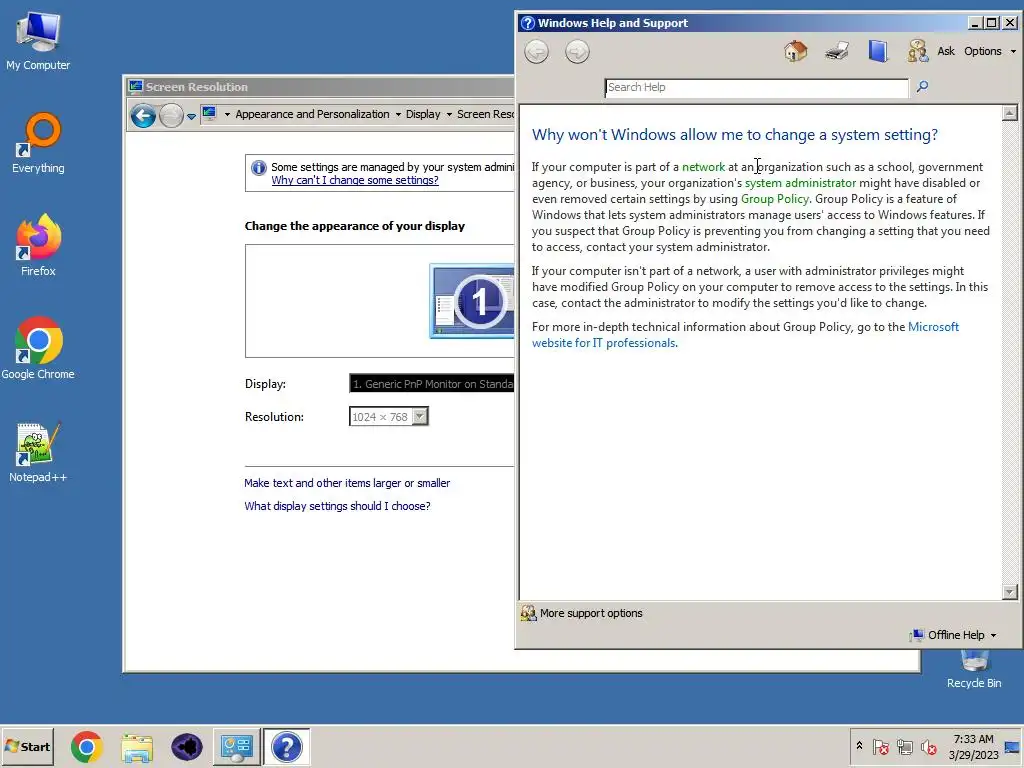Click the Show desktop icon by the clock
Screen dimensions: 1024x768
[1012, 747]
